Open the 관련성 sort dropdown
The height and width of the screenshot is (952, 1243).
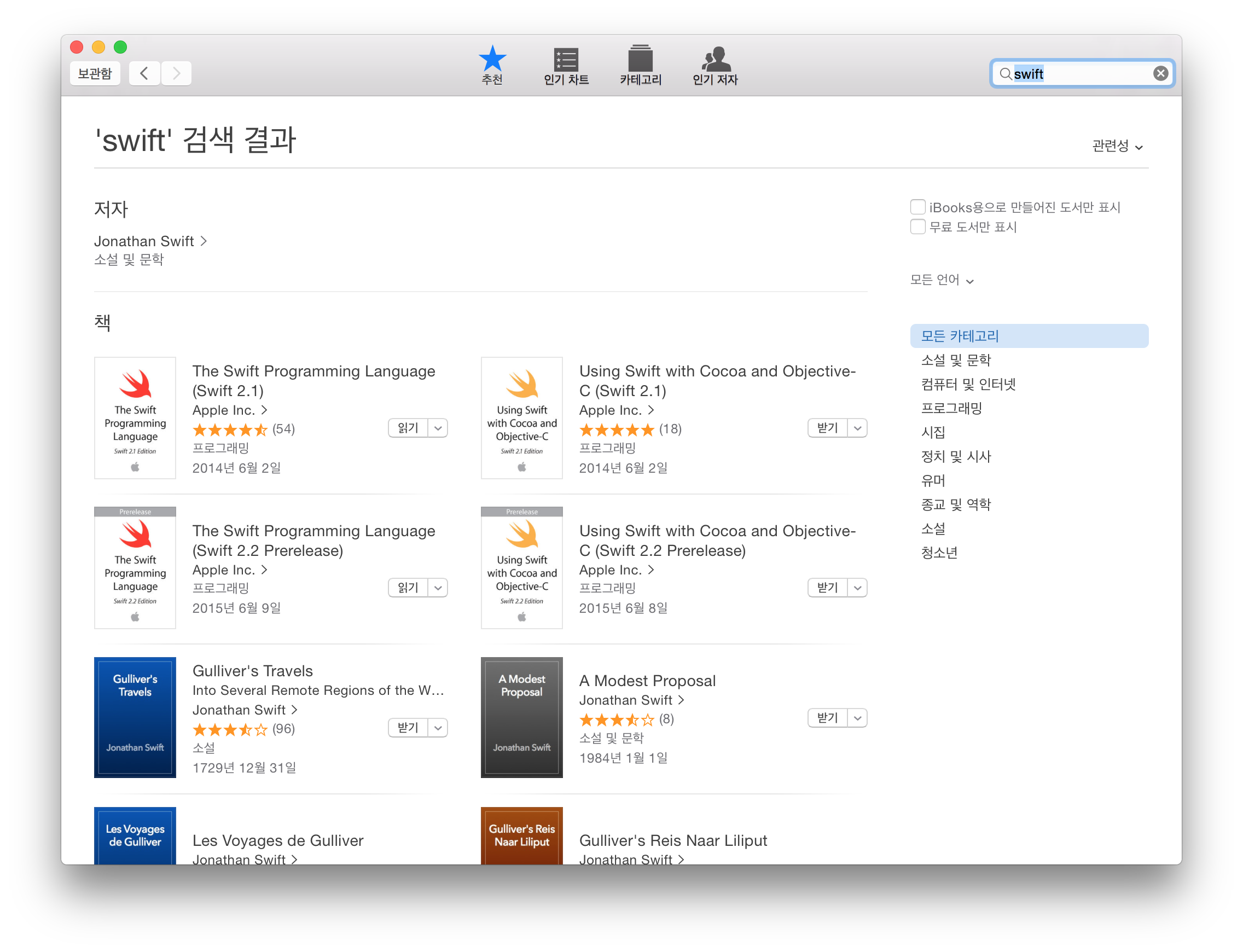[1117, 146]
